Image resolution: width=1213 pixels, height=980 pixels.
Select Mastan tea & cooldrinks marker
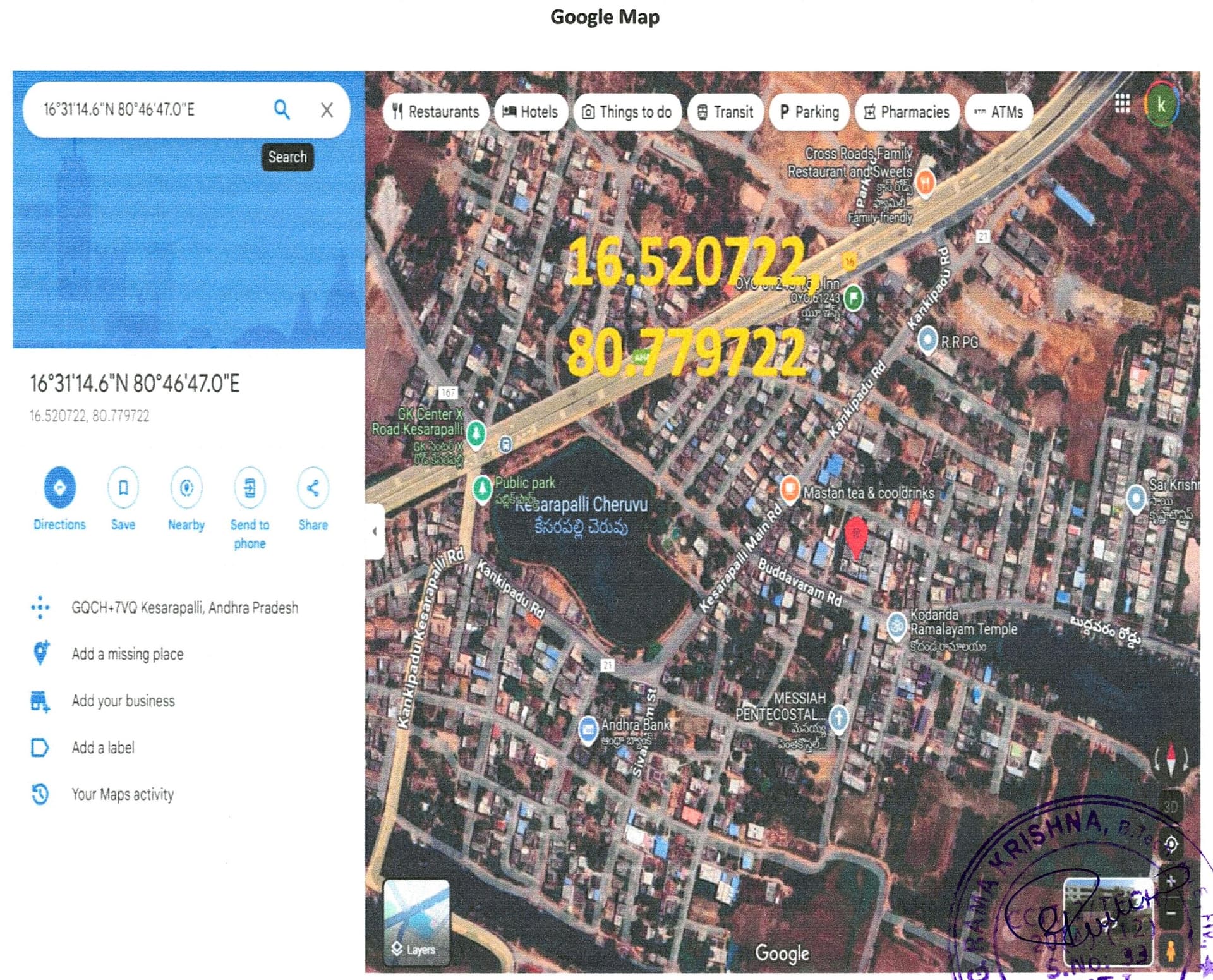[x=789, y=490]
